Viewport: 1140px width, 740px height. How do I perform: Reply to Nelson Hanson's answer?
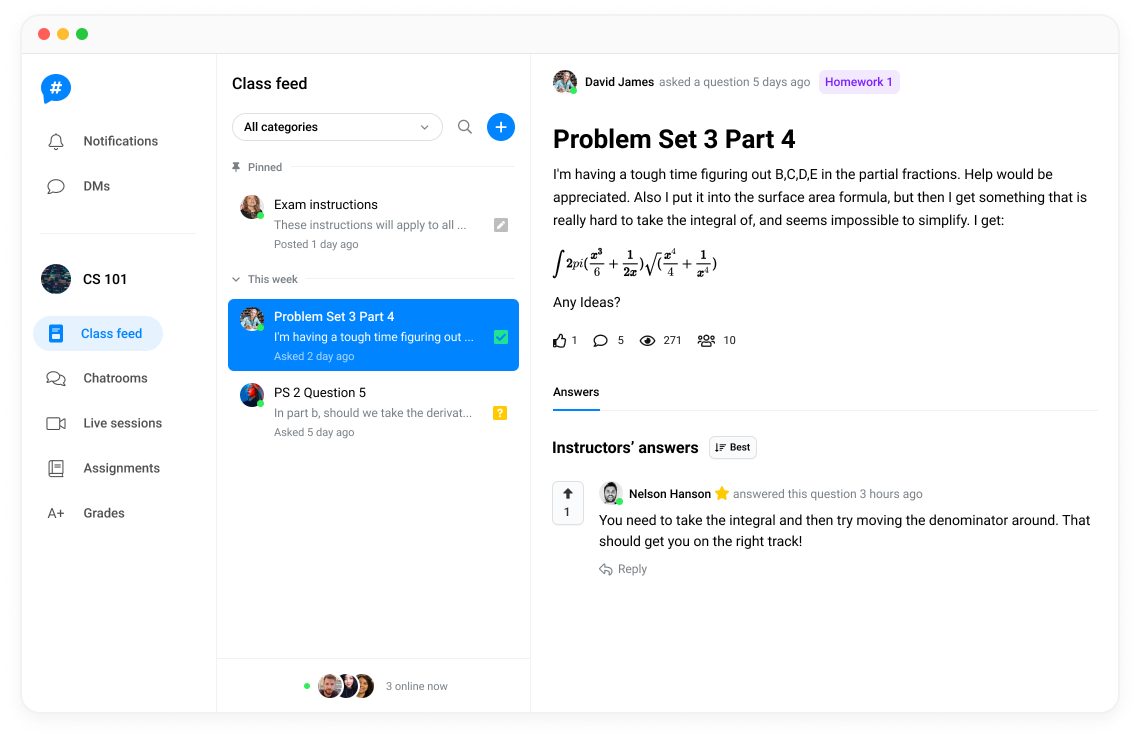point(623,569)
